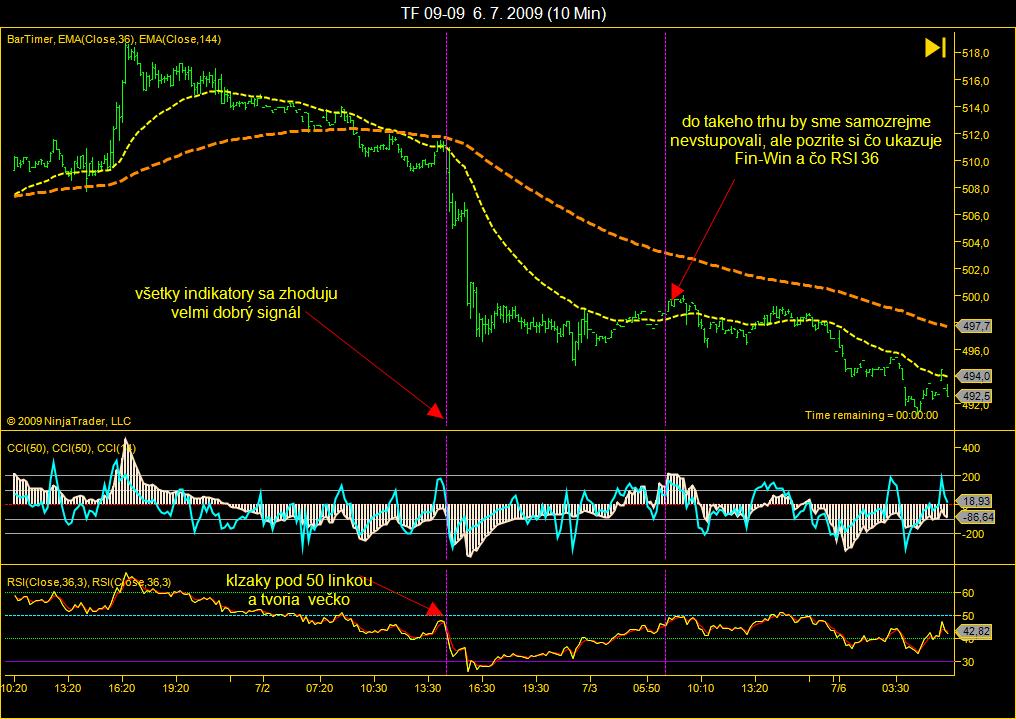Select the 492,5 last price marker

(x=975, y=396)
